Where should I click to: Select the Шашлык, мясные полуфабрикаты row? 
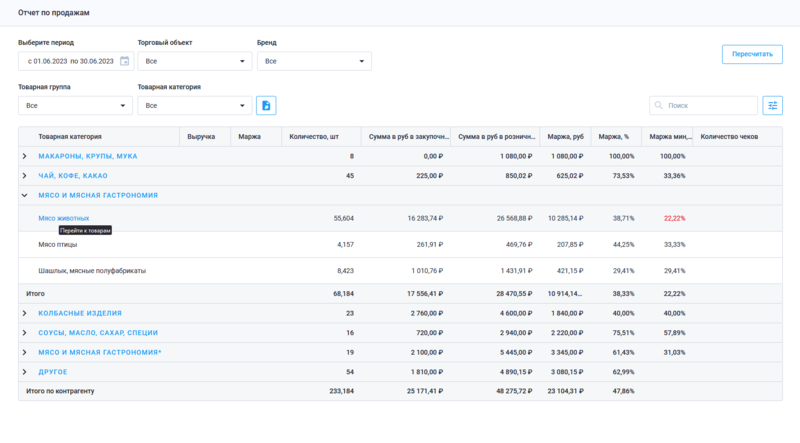click(x=400, y=270)
